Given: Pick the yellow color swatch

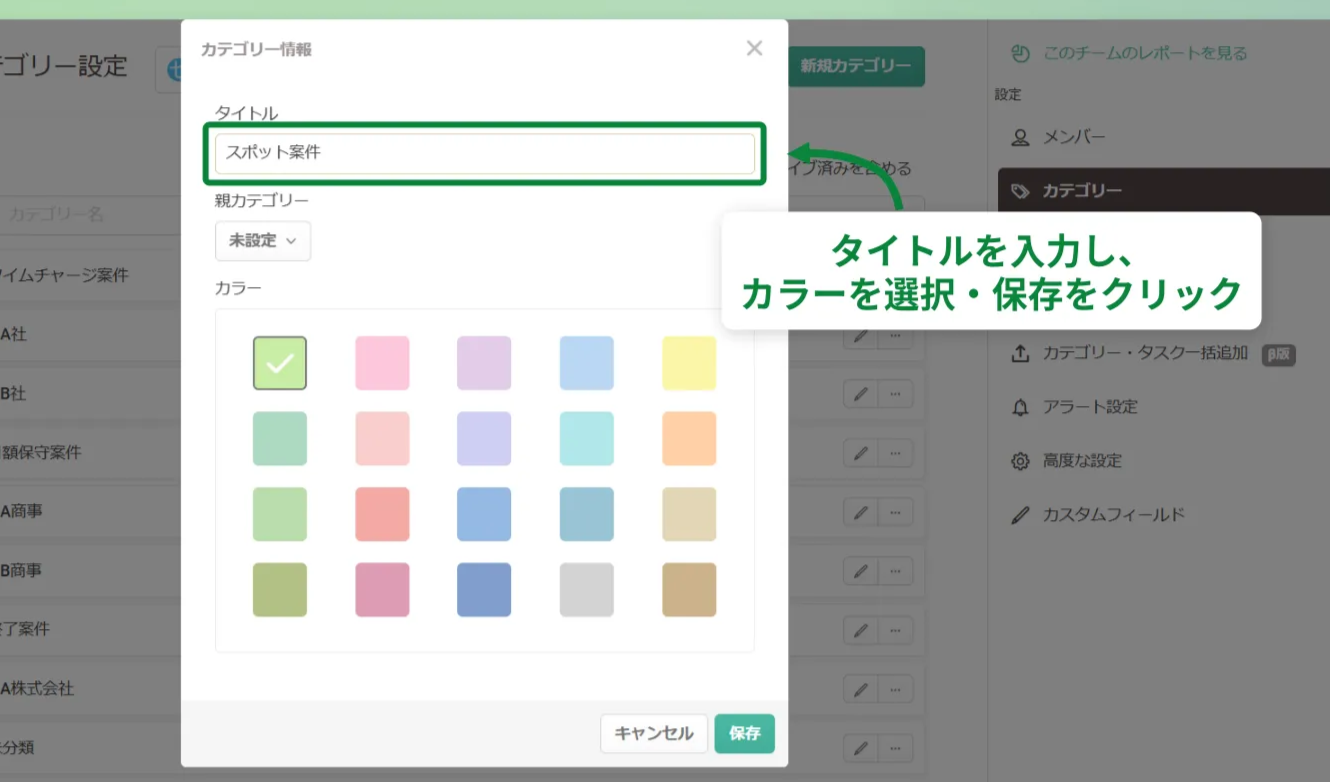Looking at the screenshot, I should (x=689, y=363).
